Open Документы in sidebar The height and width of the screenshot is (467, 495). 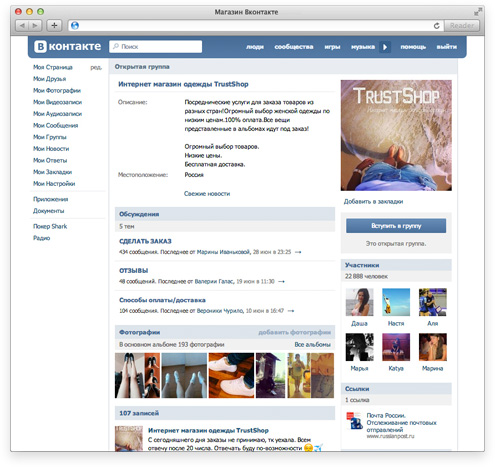48,211
